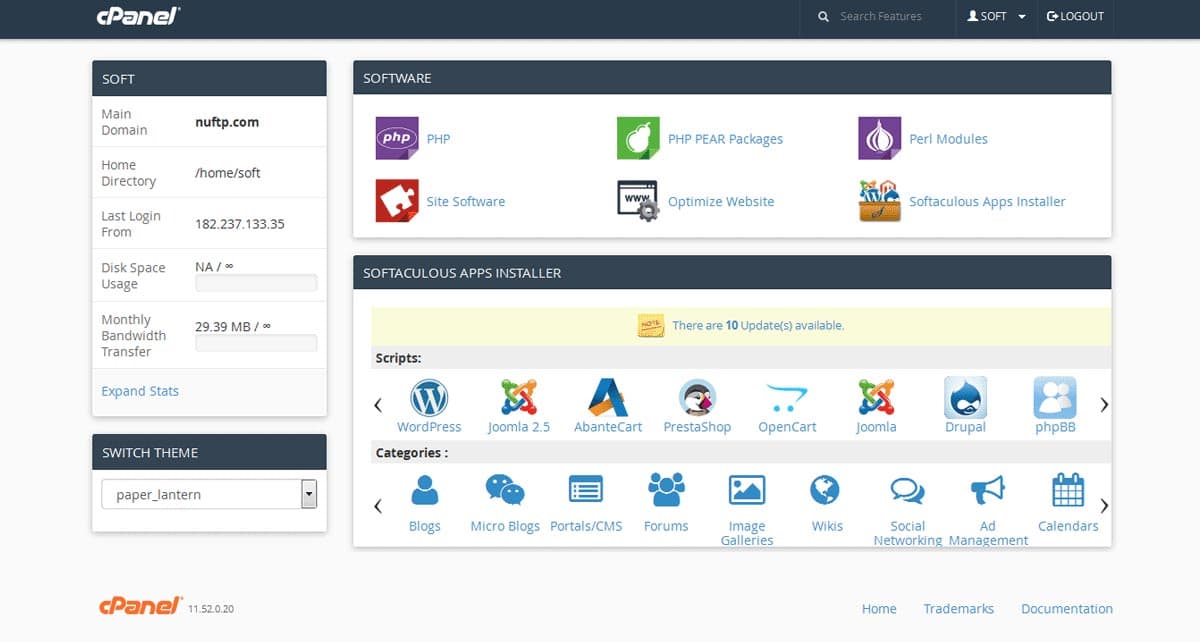Click the Optimize Website icon
The height and width of the screenshot is (642, 1200).
click(638, 201)
